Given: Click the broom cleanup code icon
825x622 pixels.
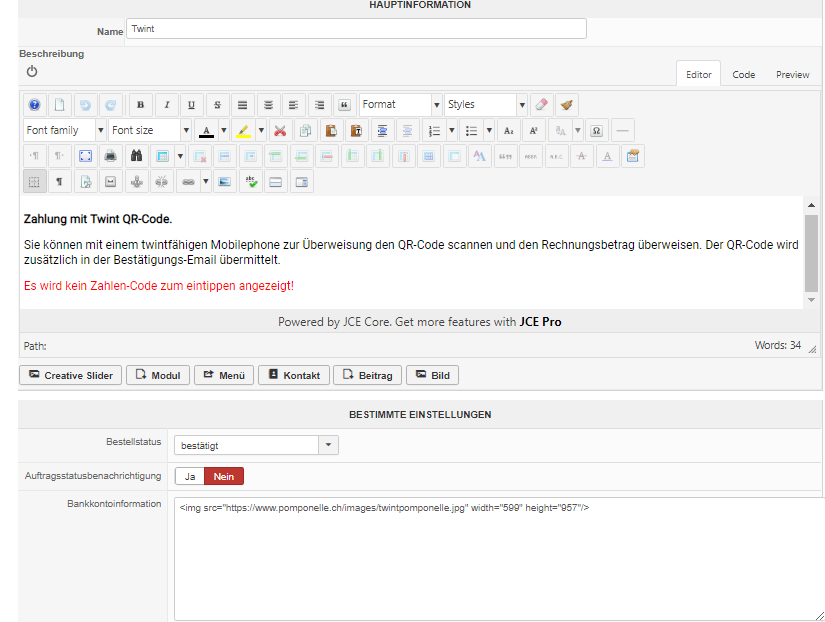Looking at the screenshot, I should [567, 105].
